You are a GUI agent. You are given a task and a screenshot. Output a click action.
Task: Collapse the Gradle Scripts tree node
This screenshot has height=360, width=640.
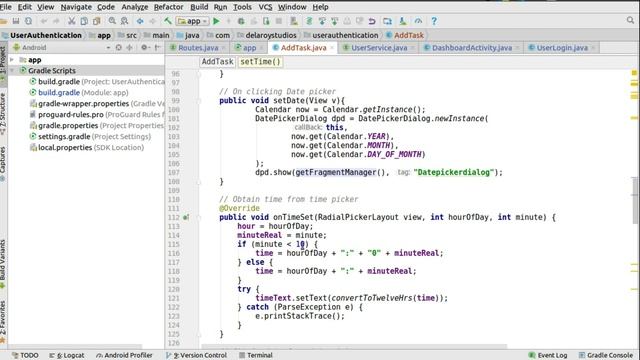tap(12, 71)
